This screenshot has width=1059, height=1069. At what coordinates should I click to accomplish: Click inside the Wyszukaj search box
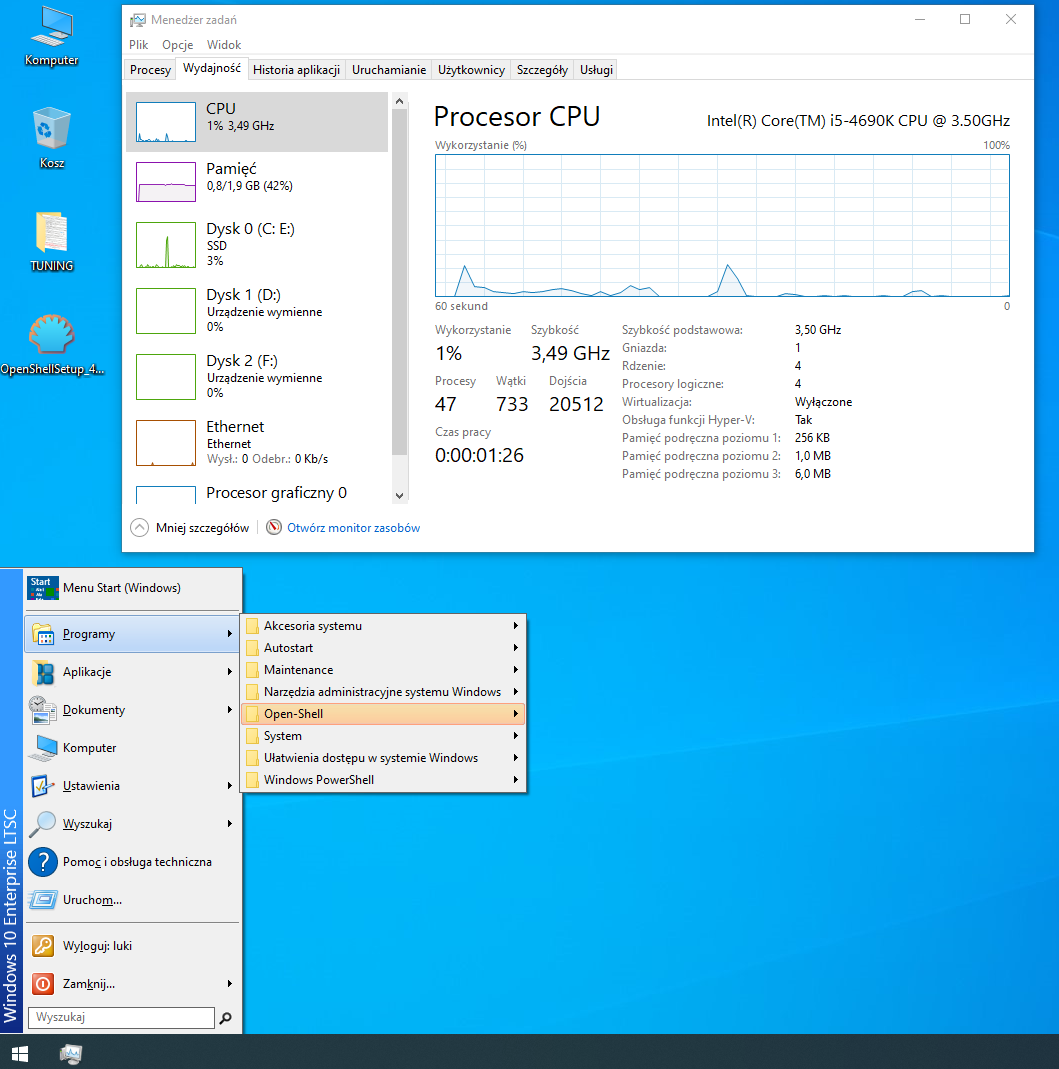(x=121, y=1017)
